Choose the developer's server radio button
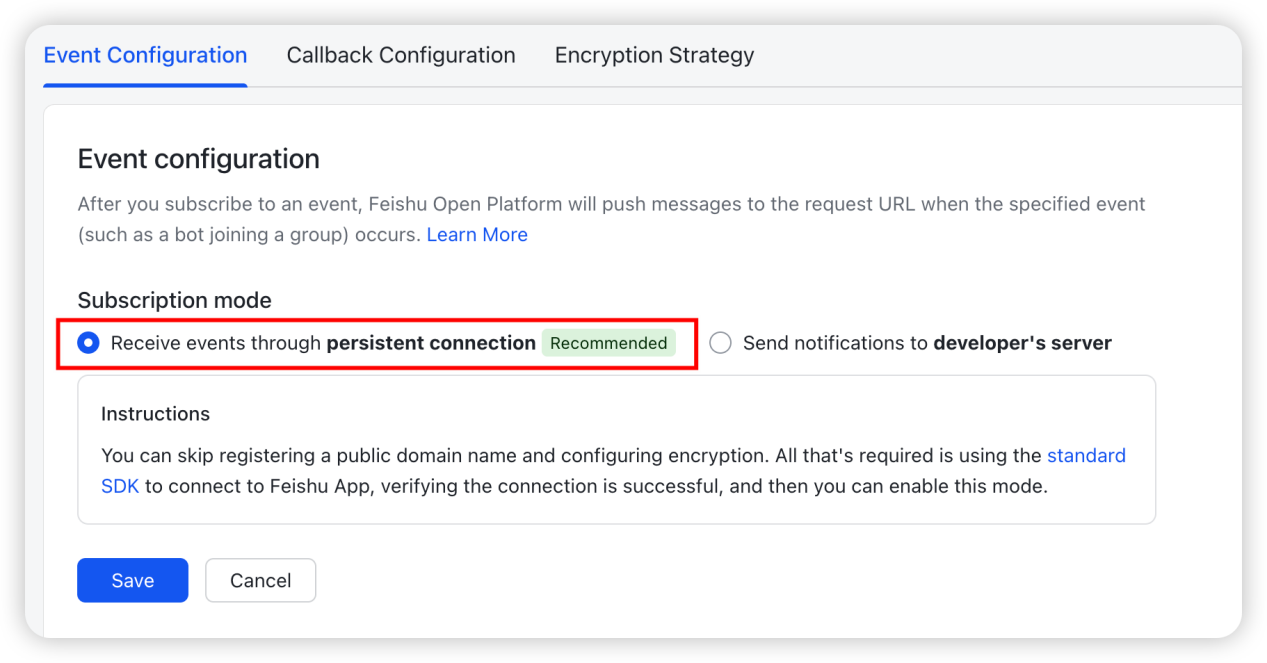1267x663 pixels. (x=720, y=343)
